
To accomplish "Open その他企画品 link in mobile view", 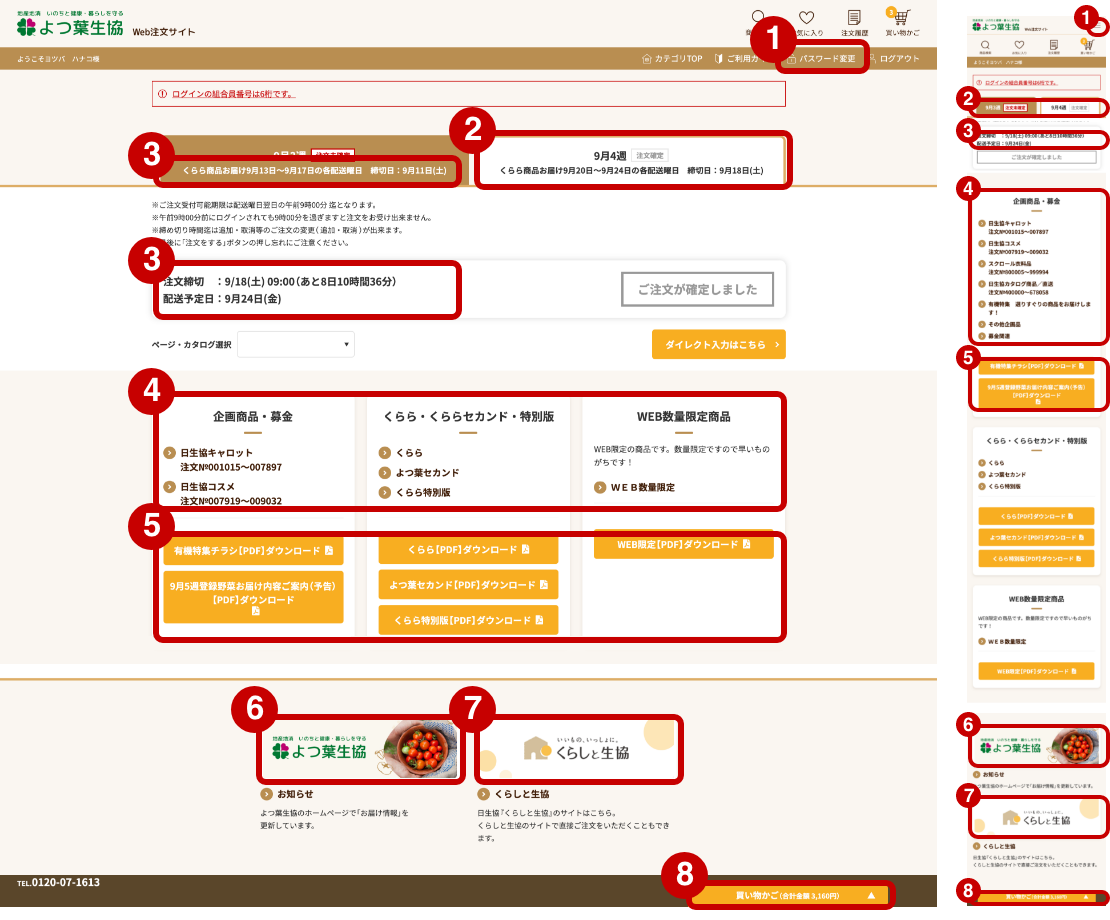I will [999, 325].
